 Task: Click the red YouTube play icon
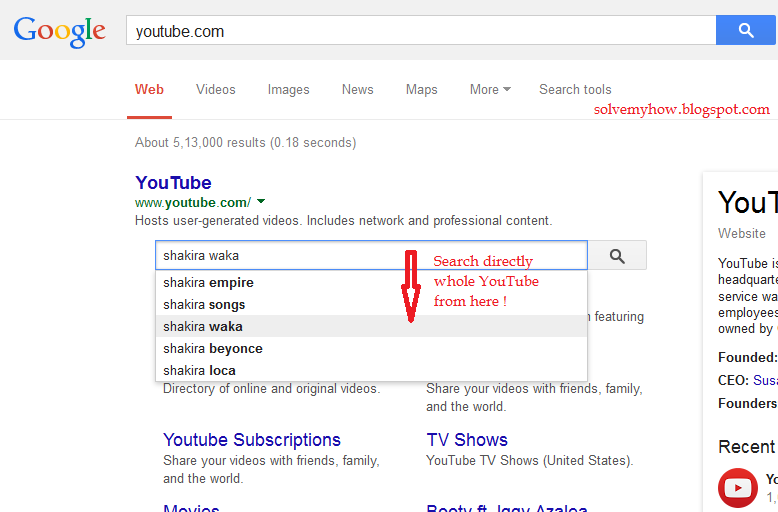coord(738,488)
